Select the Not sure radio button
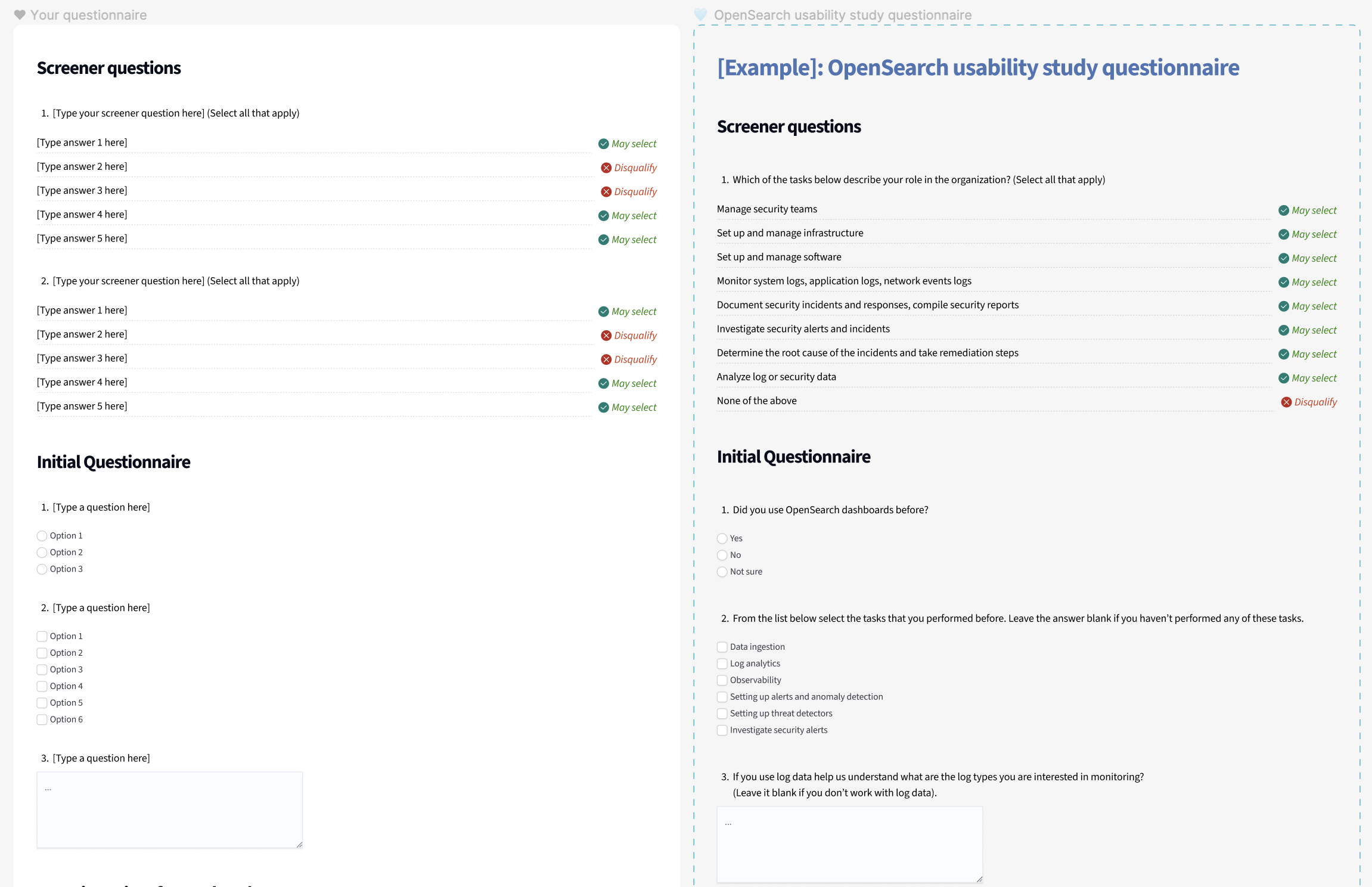 pos(722,572)
